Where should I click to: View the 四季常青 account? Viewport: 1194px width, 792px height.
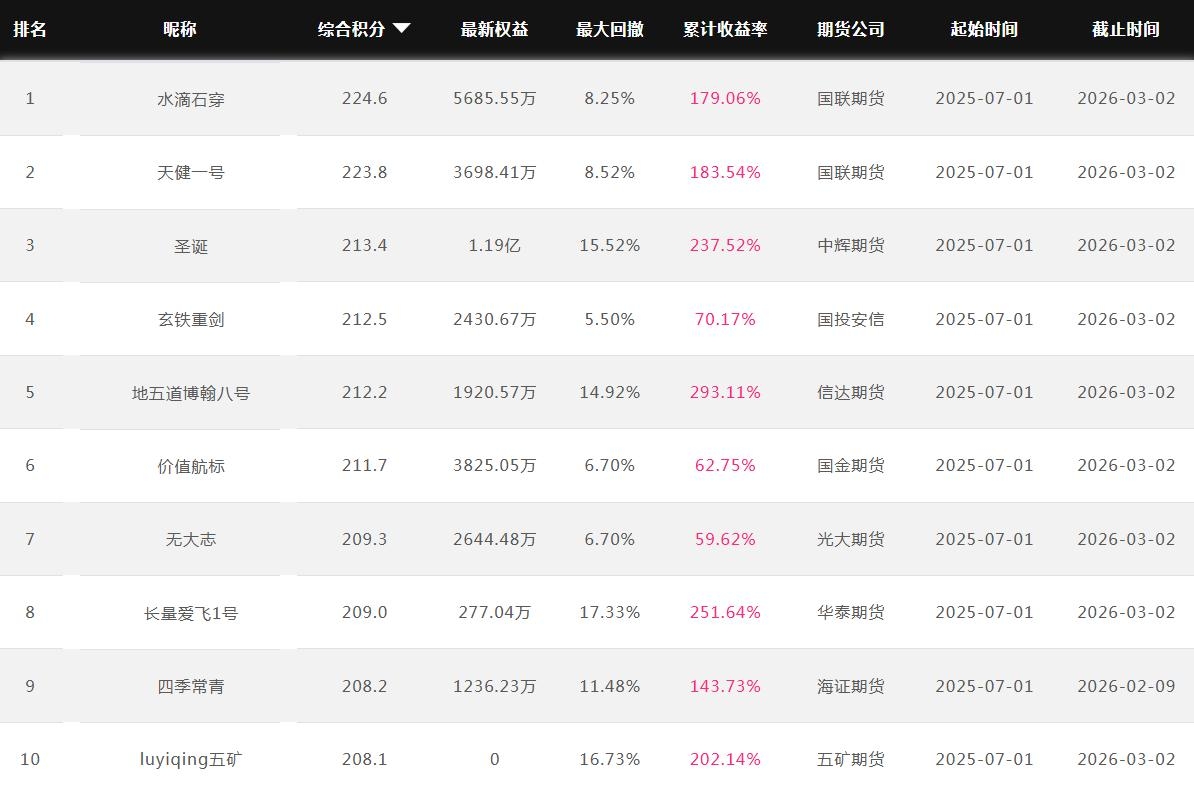point(191,686)
